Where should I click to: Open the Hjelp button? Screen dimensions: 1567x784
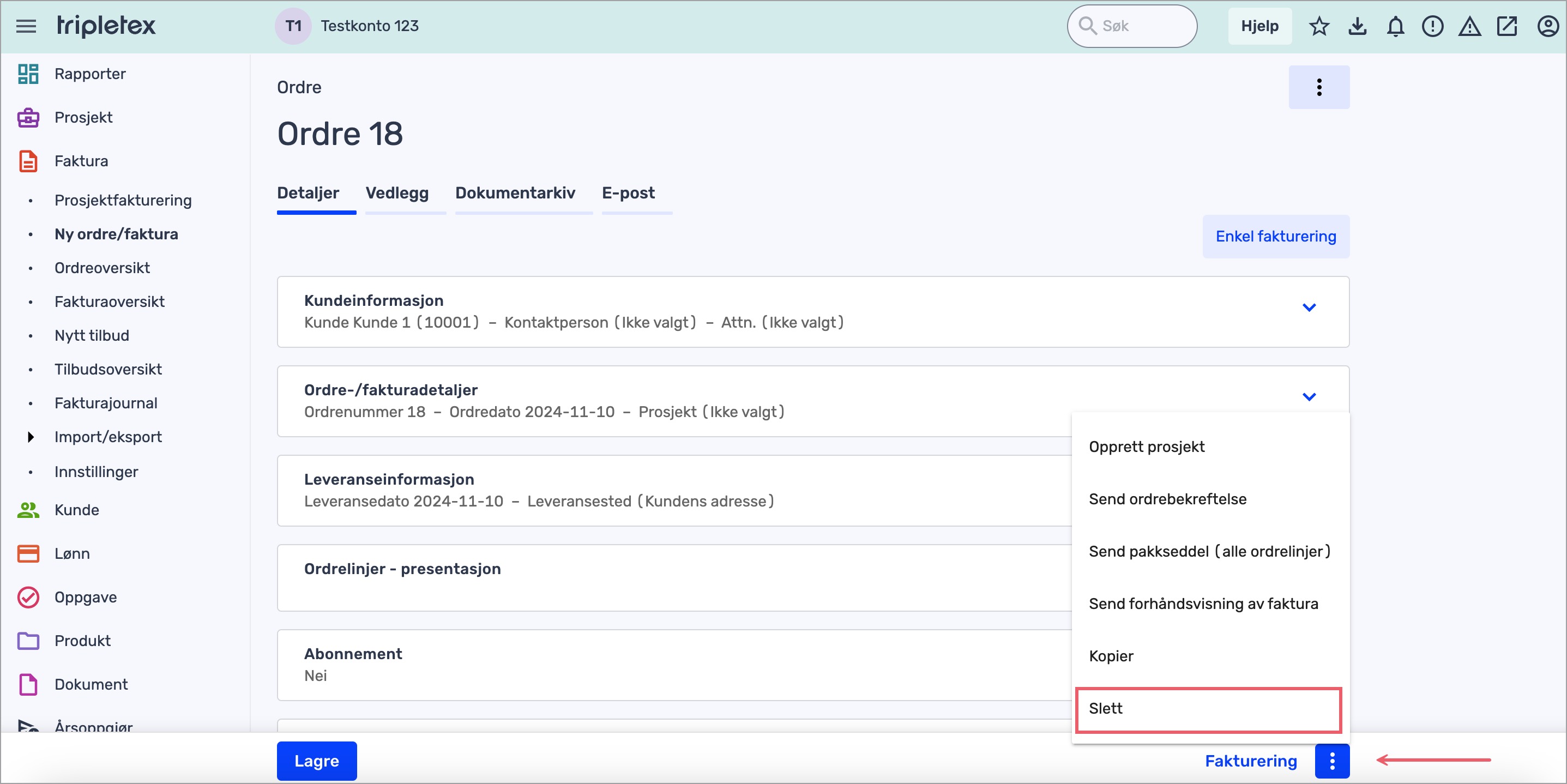point(1260,26)
